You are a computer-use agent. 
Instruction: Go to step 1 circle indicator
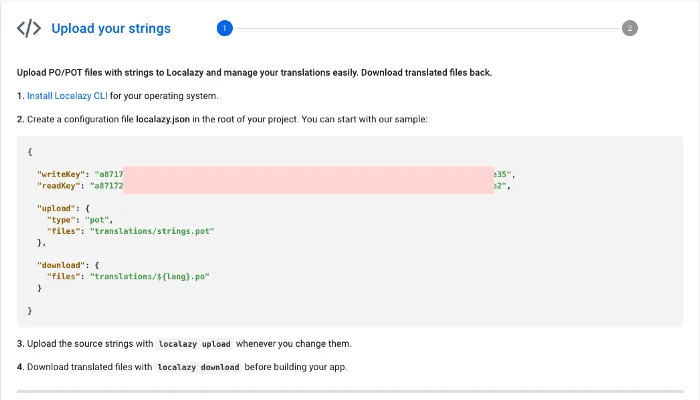(x=224, y=28)
